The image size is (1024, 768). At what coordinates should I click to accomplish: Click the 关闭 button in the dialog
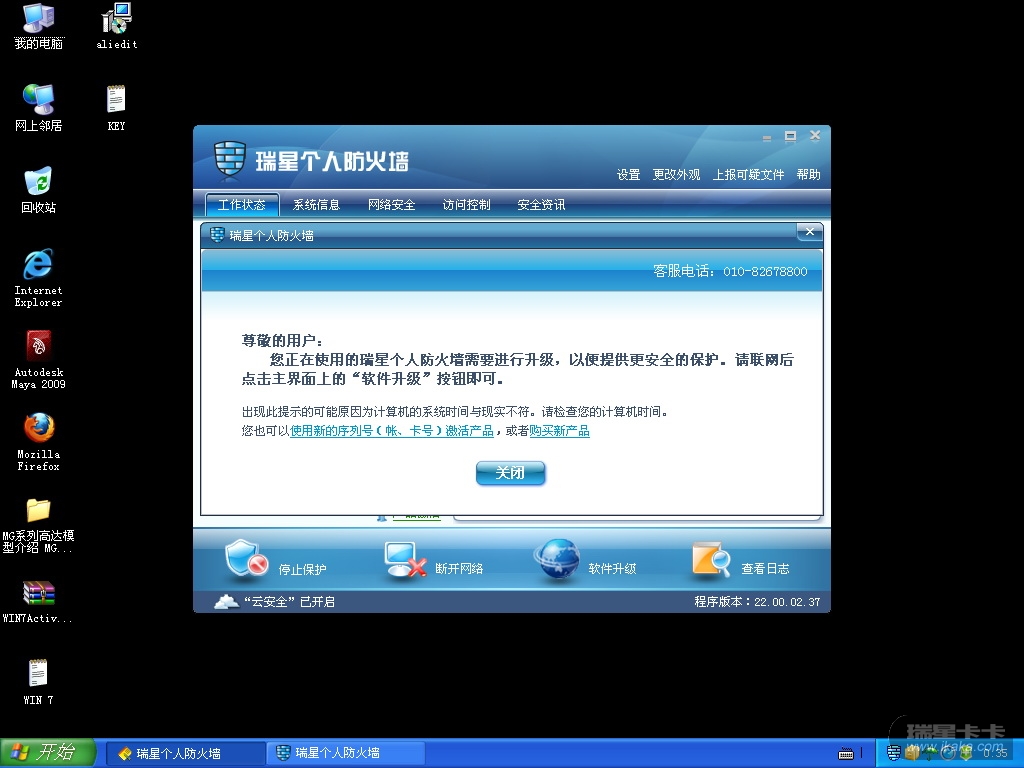point(510,473)
